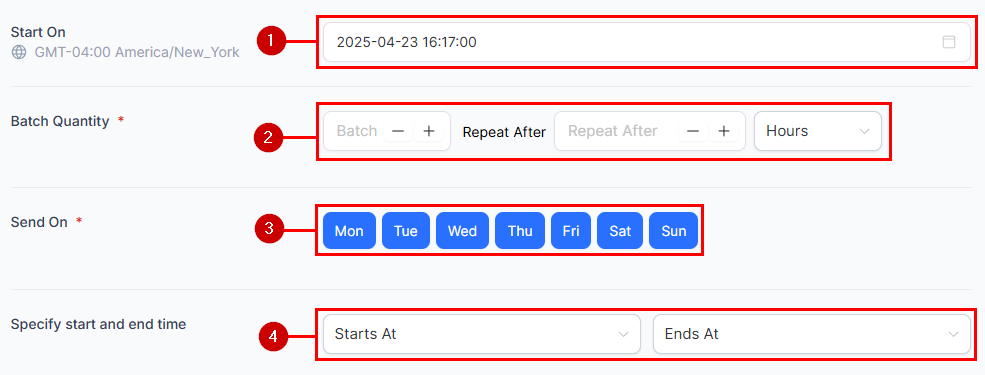985x375 pixels.
Task: Expand the Ends At dropdown
Action: [x=812, y=334]
